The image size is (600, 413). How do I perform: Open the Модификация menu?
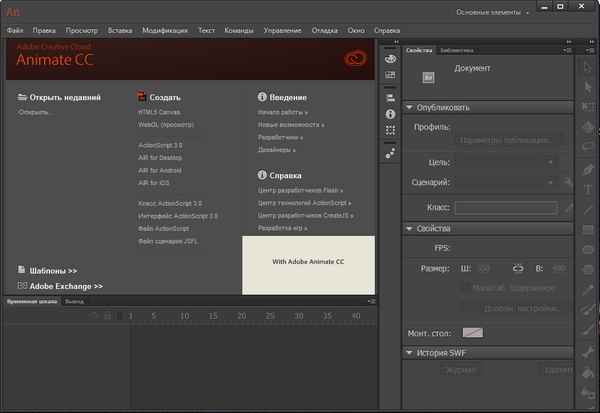pos(165,30)
